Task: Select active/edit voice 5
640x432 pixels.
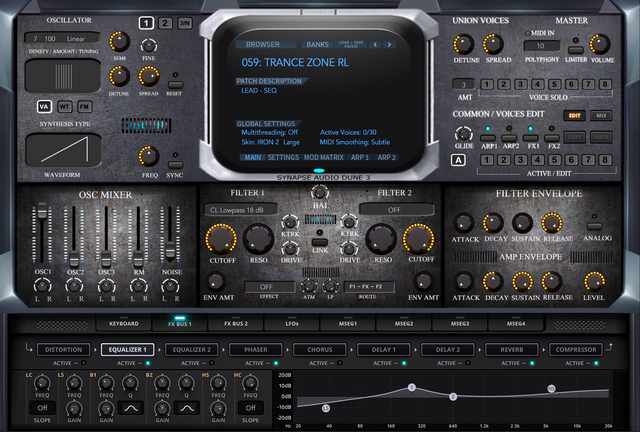Action: pyautogui.click(x=554, y=160)
